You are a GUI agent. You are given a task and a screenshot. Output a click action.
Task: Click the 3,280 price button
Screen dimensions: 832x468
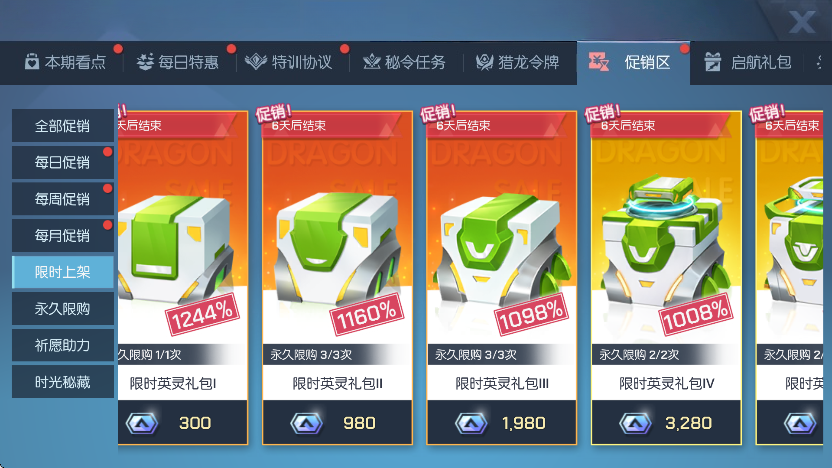coord(666,422)
